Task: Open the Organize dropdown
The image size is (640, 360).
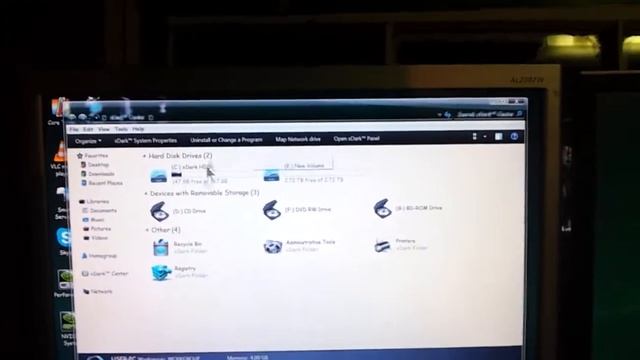Action: (x=88, y=141)
